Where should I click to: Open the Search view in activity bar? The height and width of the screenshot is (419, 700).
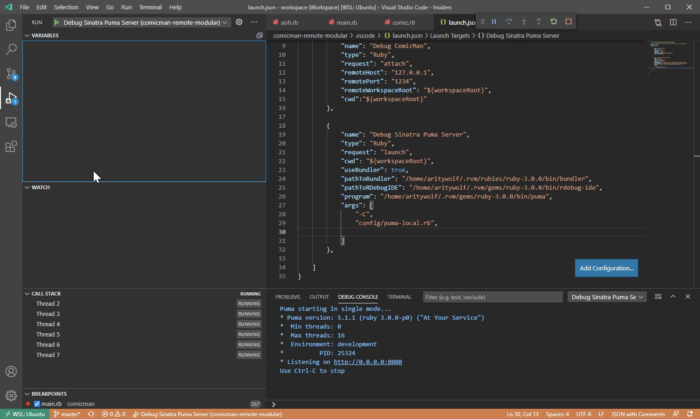[x=11, y=49]
